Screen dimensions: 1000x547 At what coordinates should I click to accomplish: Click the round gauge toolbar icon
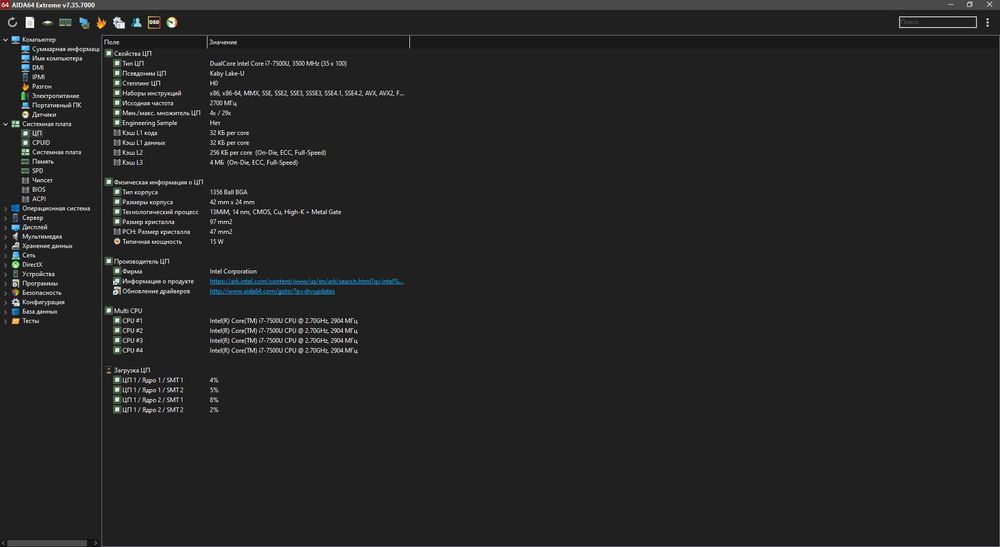tap(172, 21)
